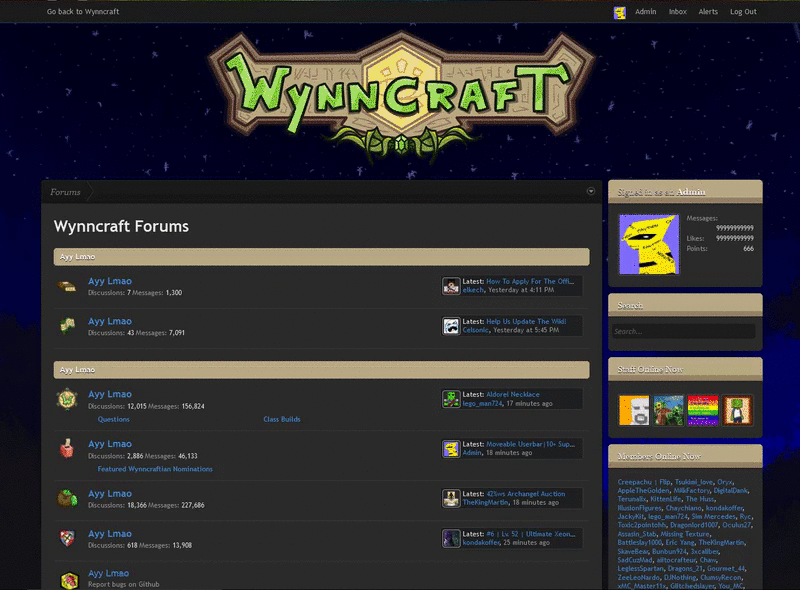Click avatar next to Aldorel Necklace latest post
Viewport: 800px width, 590px height.
tap(451, 399)
